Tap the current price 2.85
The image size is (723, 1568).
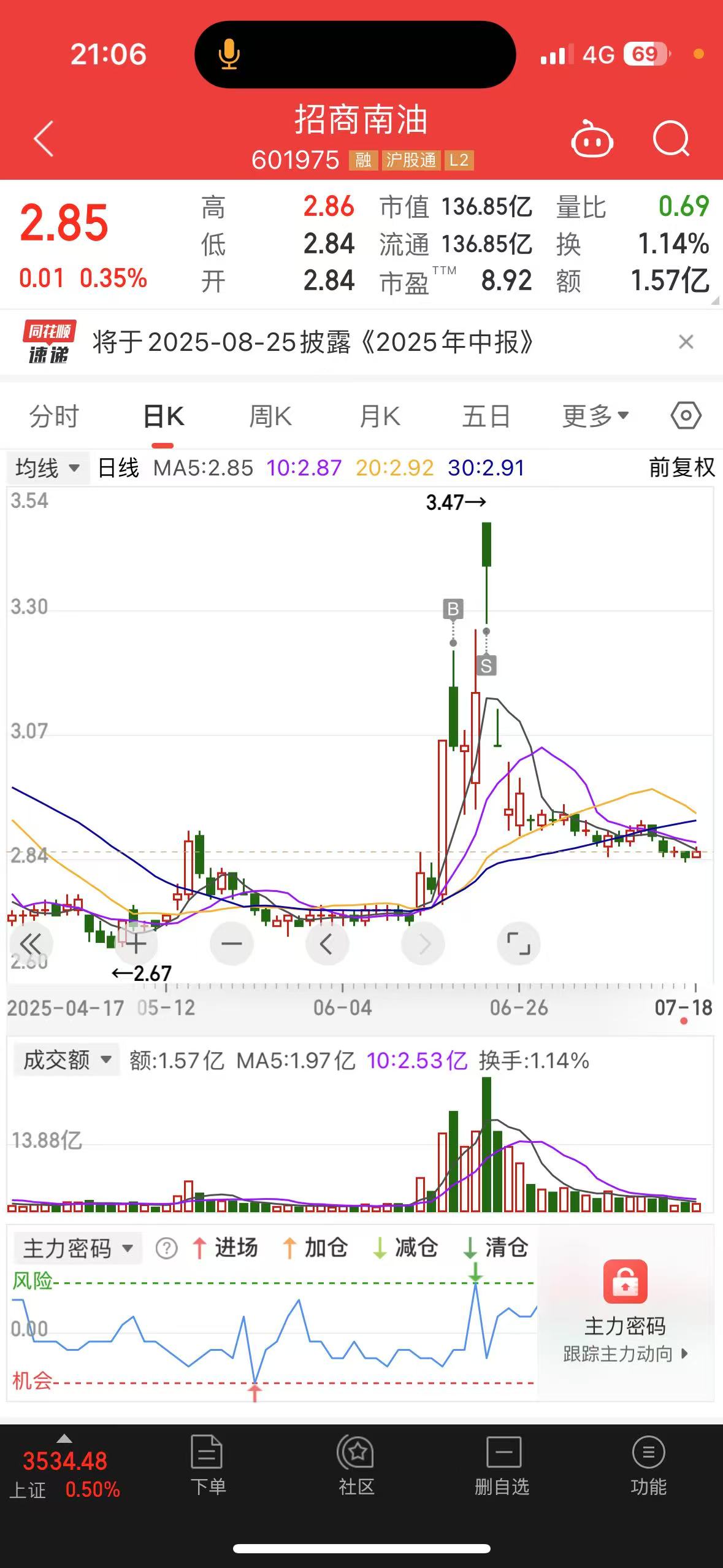pos(64,222)
